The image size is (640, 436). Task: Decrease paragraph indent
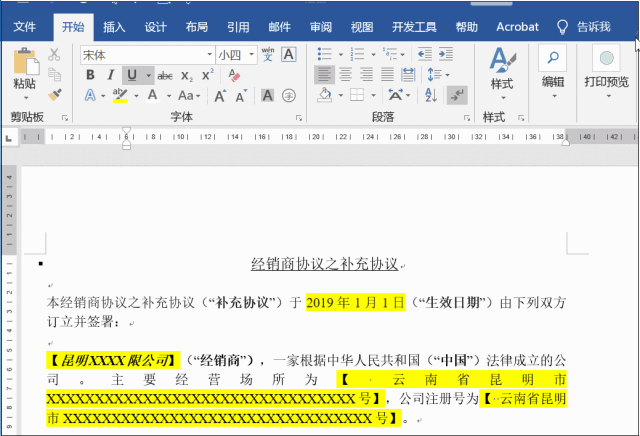tap(424, 54)
